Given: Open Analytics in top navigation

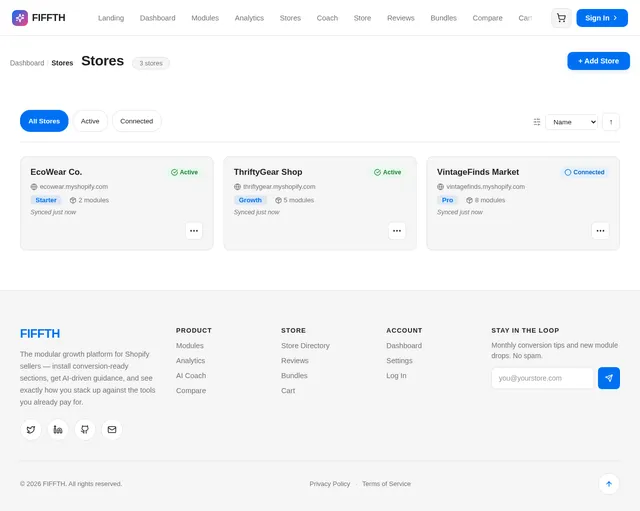Looking at the screenshot, I should [249, 18].
